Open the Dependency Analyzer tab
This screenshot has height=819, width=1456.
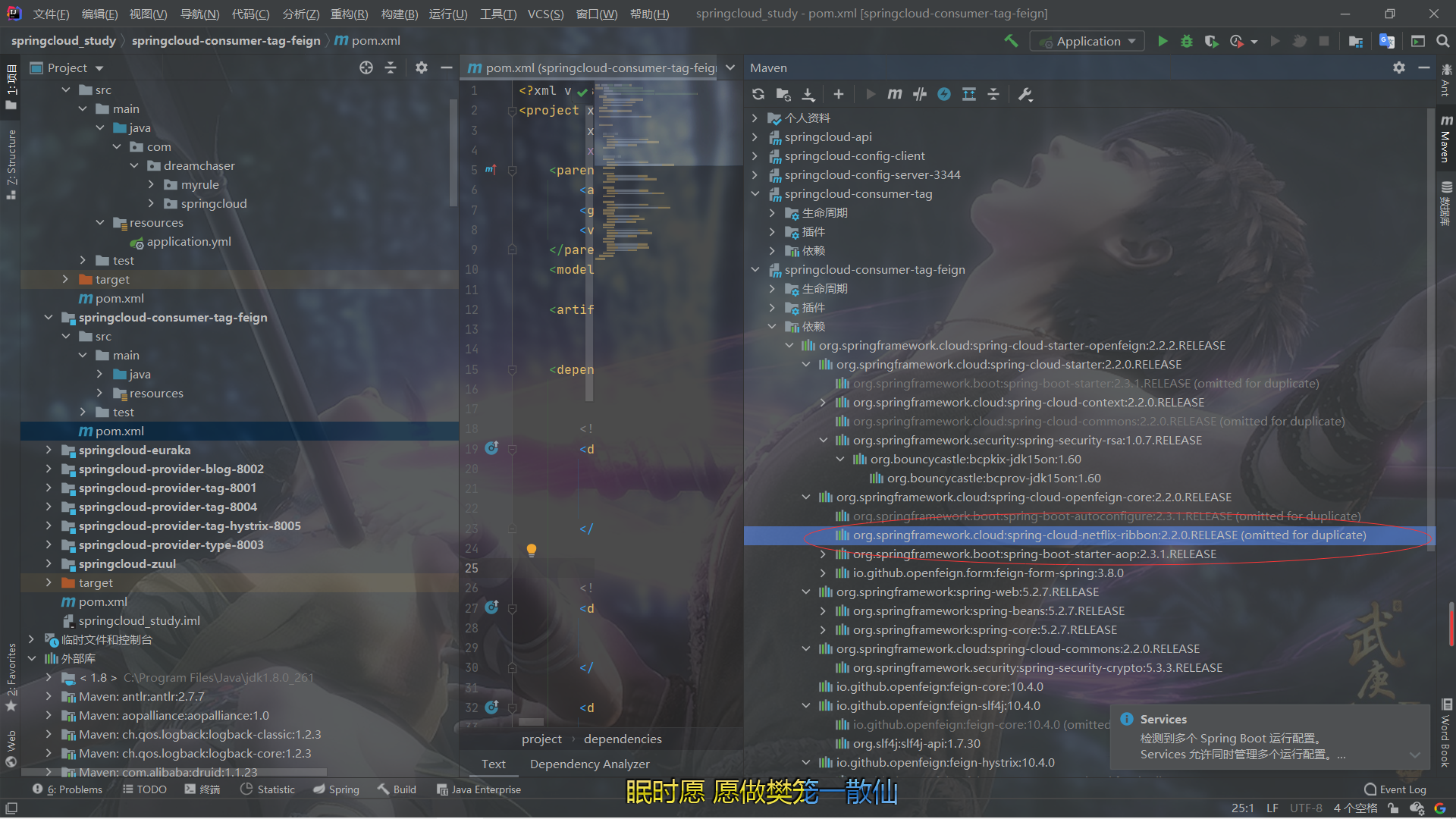[x=589, y=764]
